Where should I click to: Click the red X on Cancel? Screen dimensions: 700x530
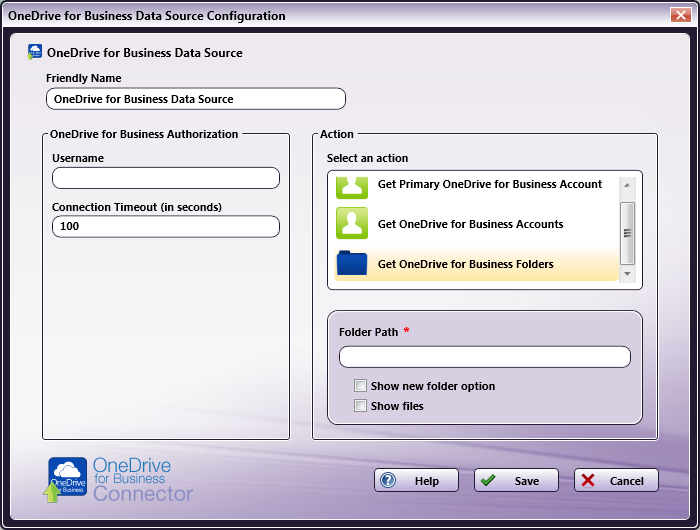[x=588, y=480]
